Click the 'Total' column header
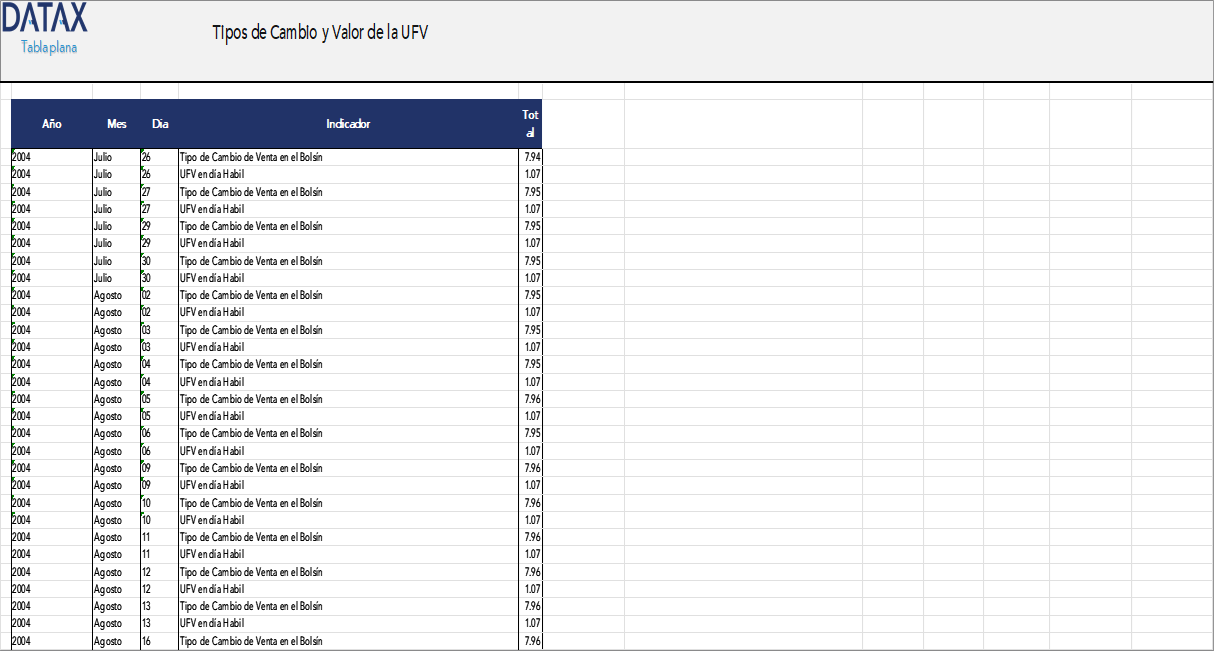Viewport: 1214px width, 651px height. point(530,124)
